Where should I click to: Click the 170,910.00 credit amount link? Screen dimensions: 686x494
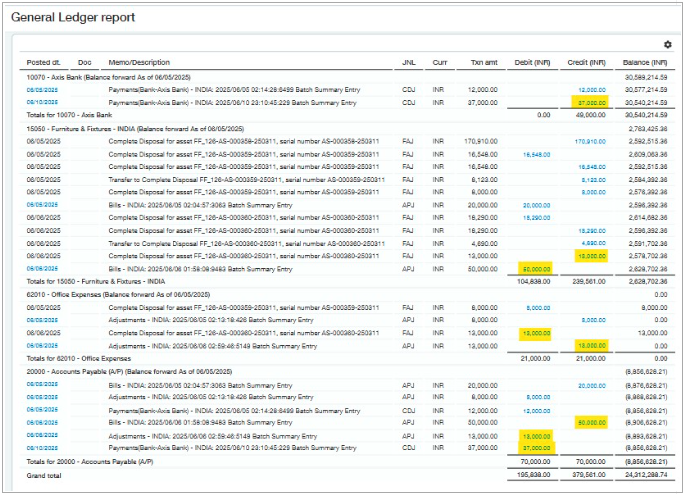pos(590,141)
